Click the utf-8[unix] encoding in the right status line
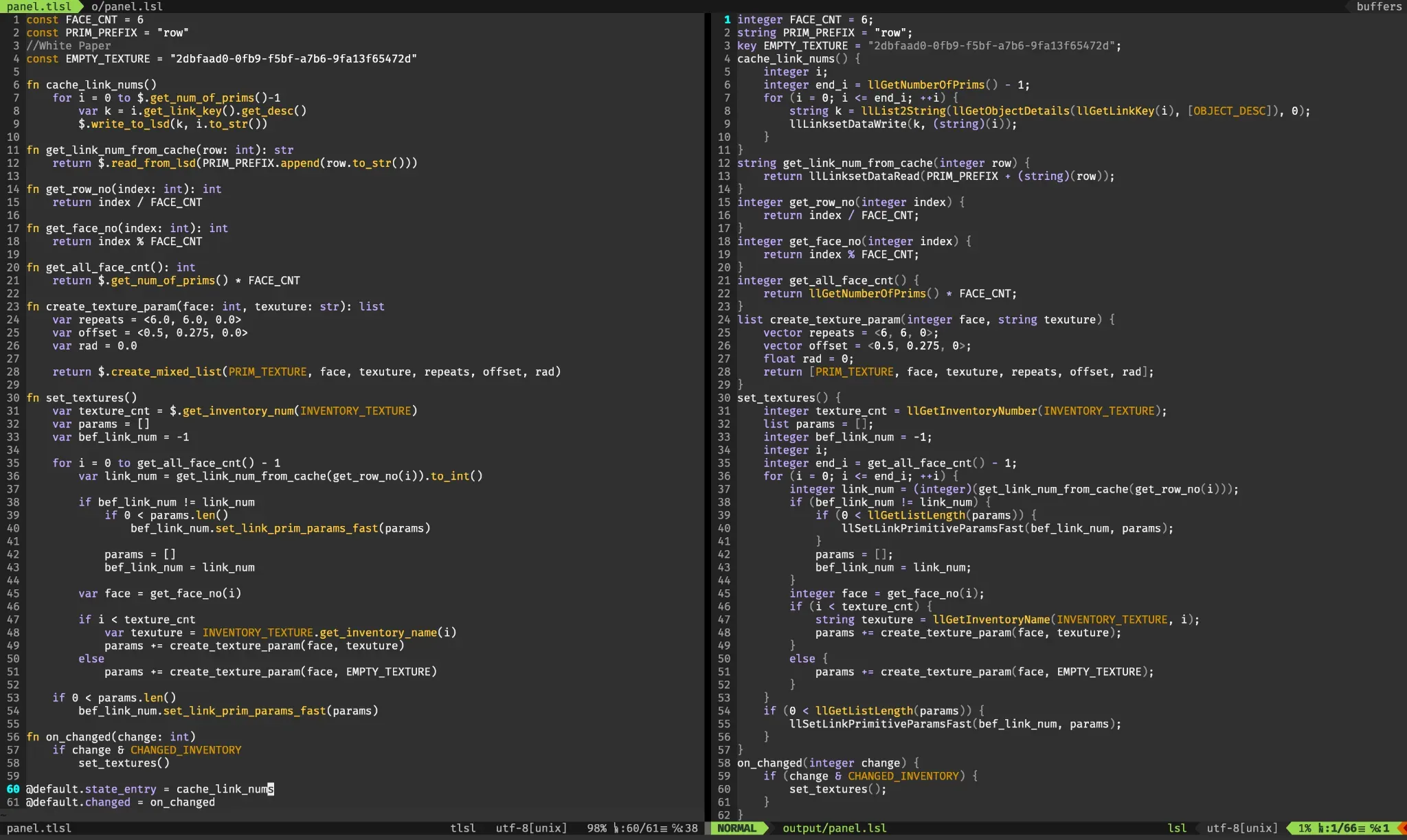 point(1241,828)
